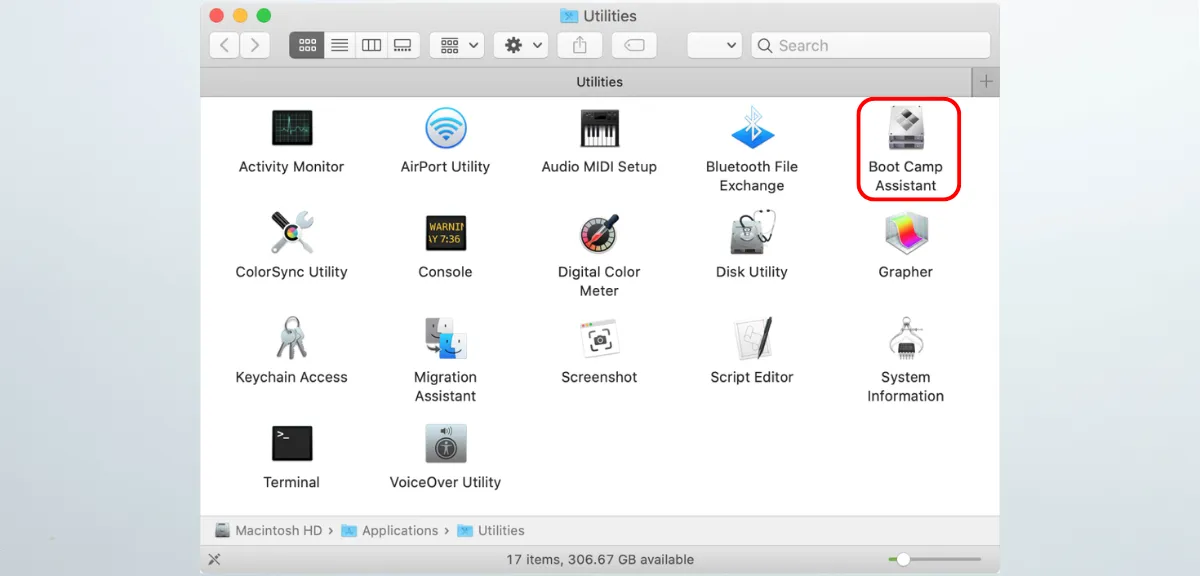Image resolution: width=1200 pixels, height=576 pixels.
Task: Add a new Finder tab
Action: 986,82
